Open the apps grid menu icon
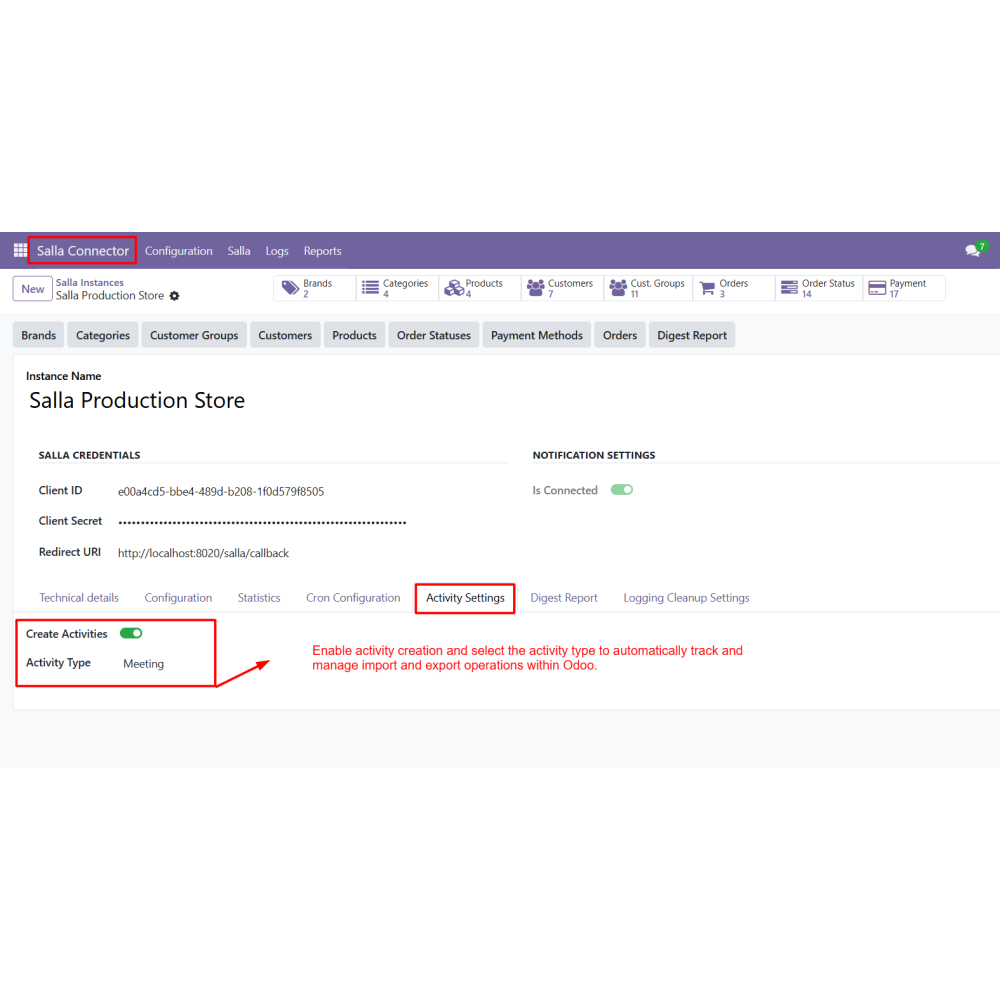Viewport: 1000px width, 1000px height. tap(20, 250)
